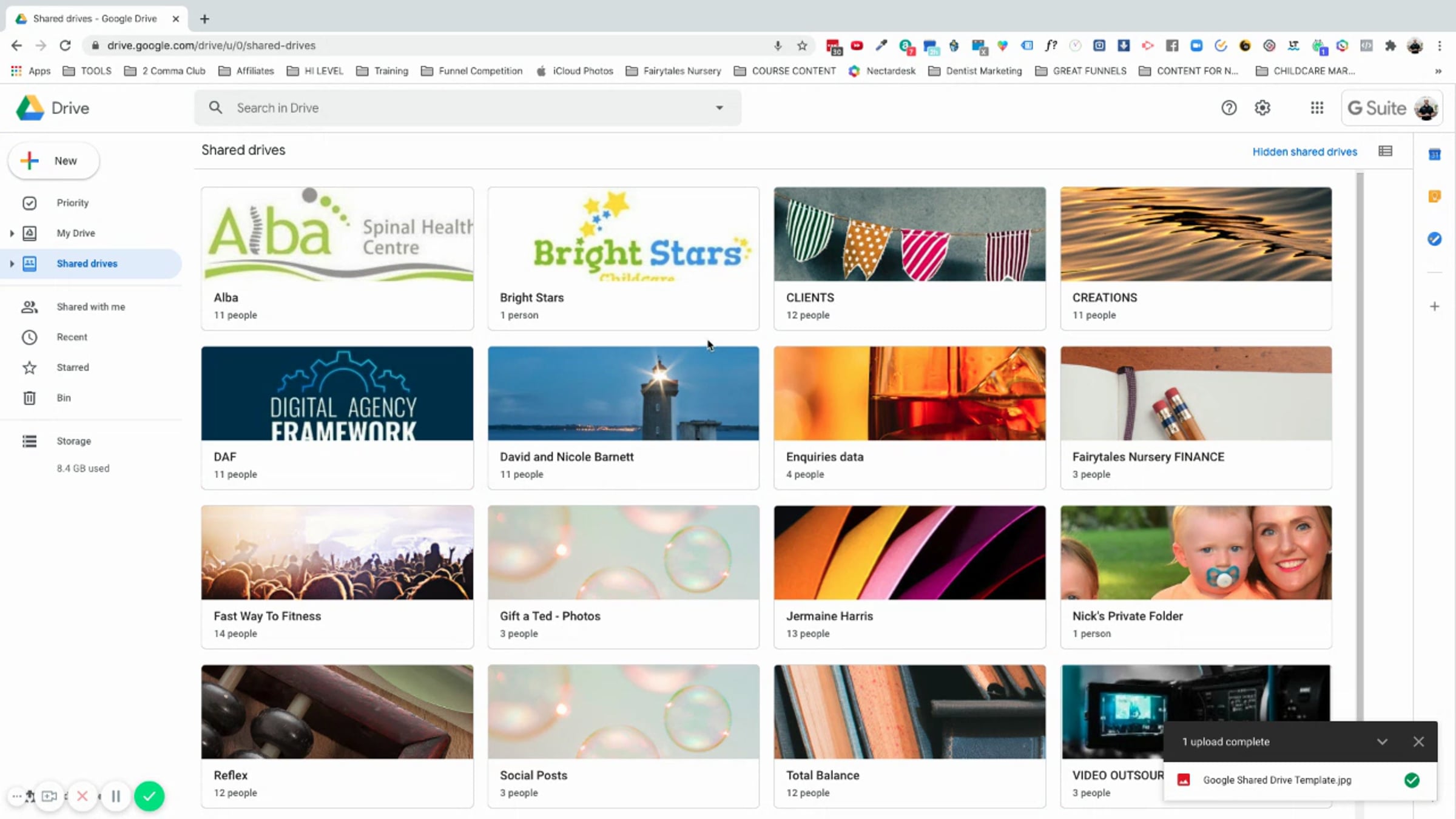
Task: Finish recording with the green checkmark
Action: pos(149,796)
